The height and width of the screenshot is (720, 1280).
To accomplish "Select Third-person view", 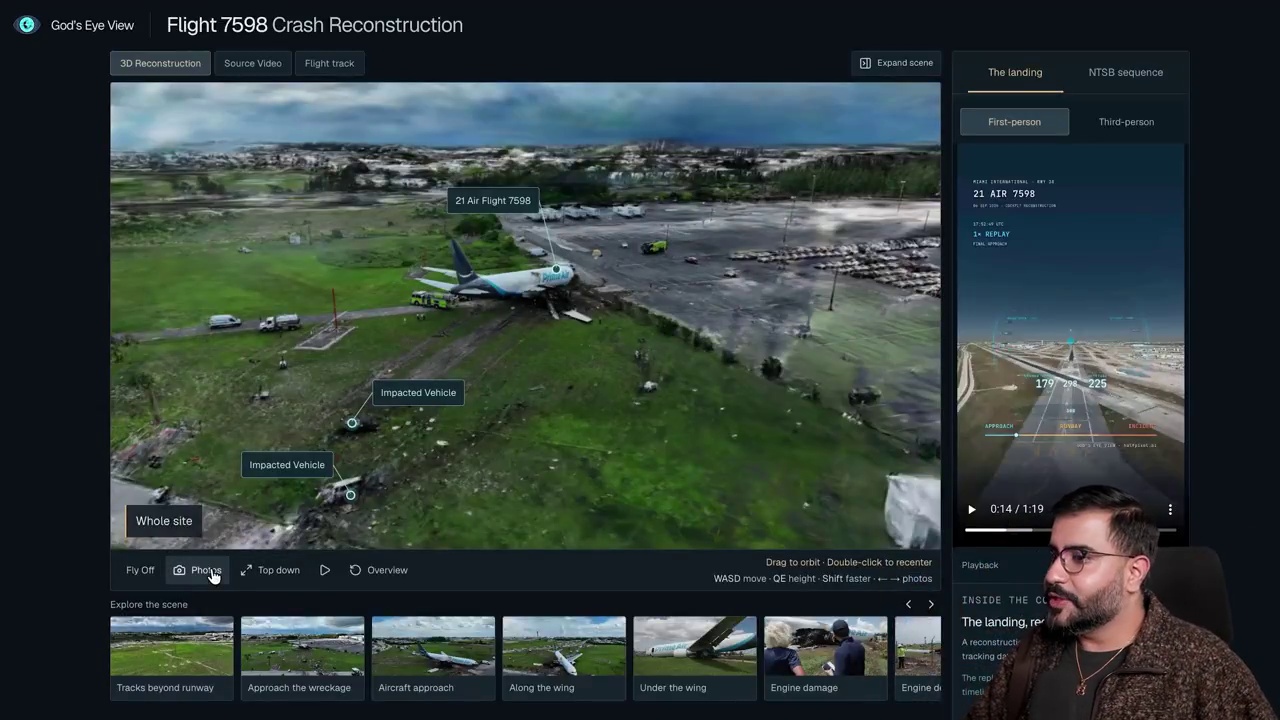I will point(1126,122).
